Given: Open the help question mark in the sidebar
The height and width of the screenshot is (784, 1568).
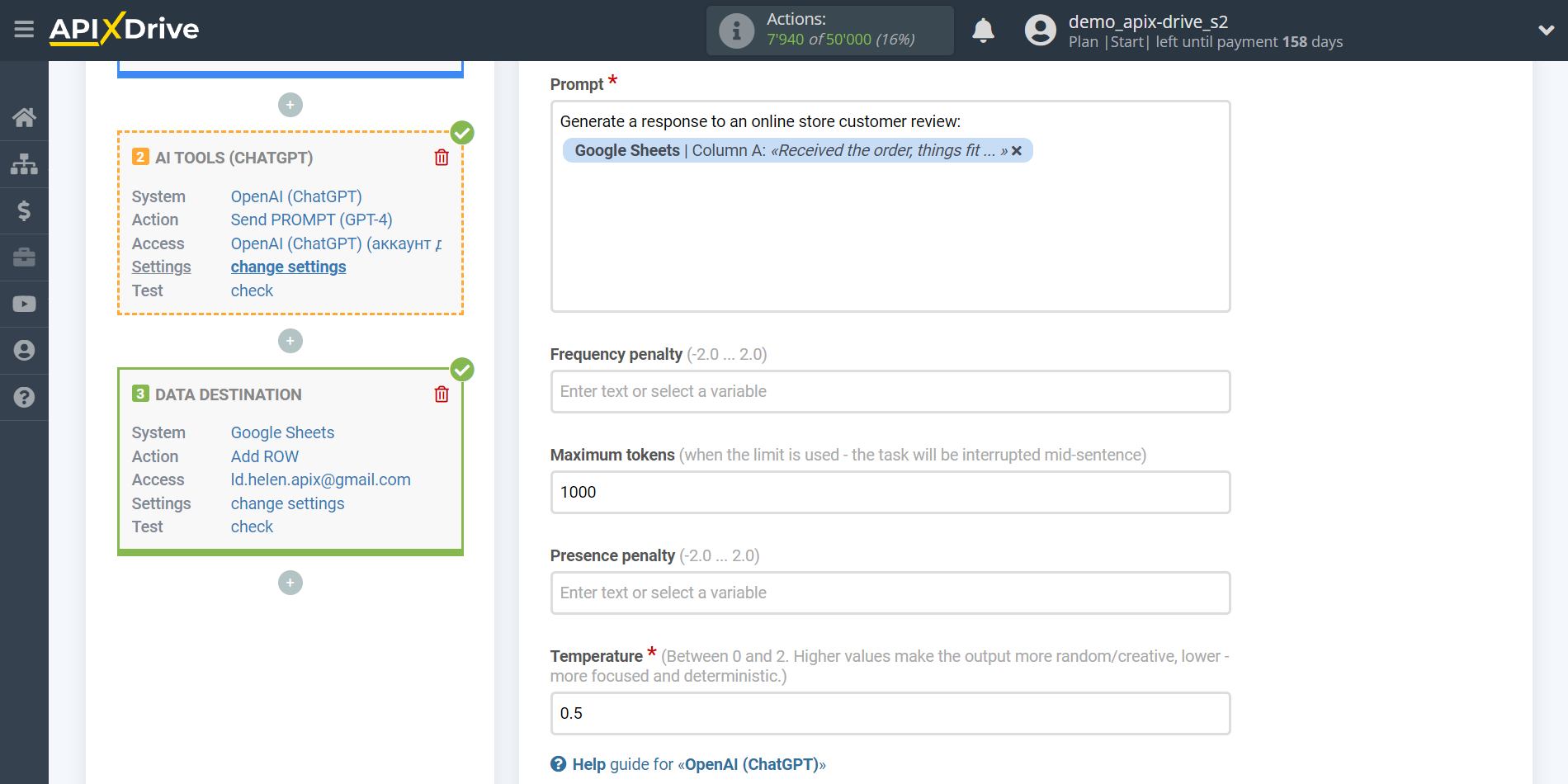Looking at the screenshot, I should (24, 397).
